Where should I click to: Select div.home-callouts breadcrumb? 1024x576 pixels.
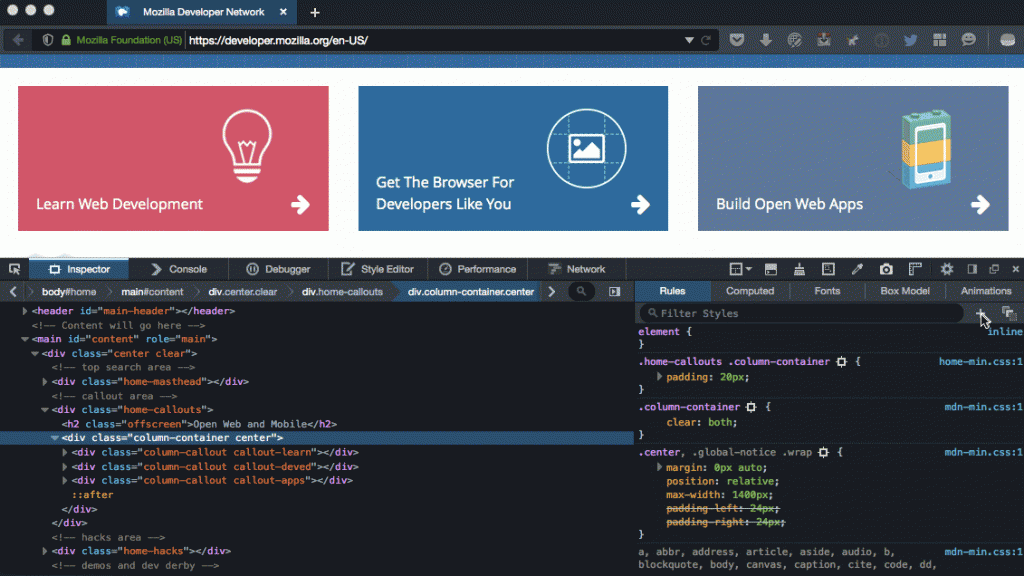342,292
